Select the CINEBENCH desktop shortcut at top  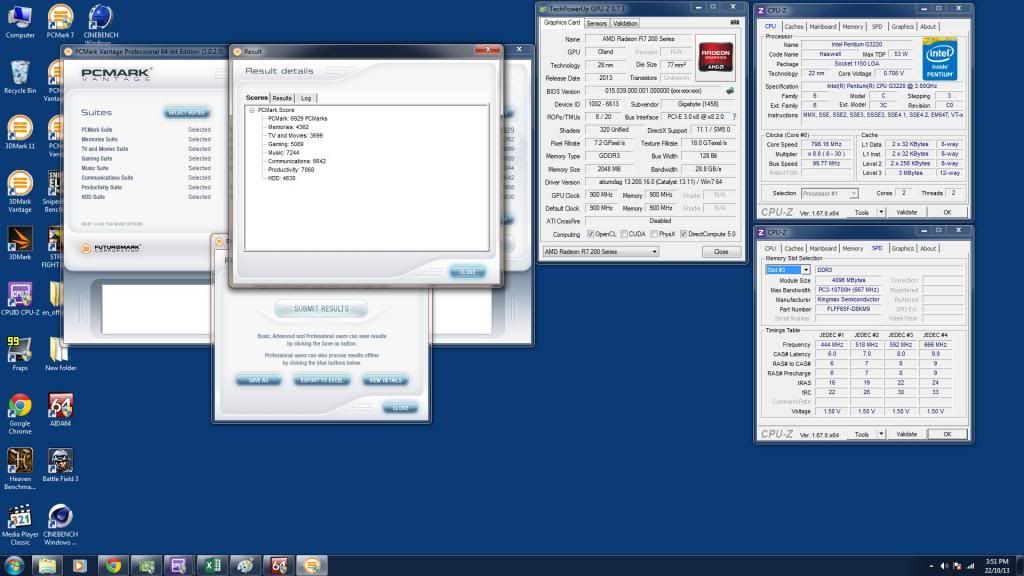[x=101, y=23]
